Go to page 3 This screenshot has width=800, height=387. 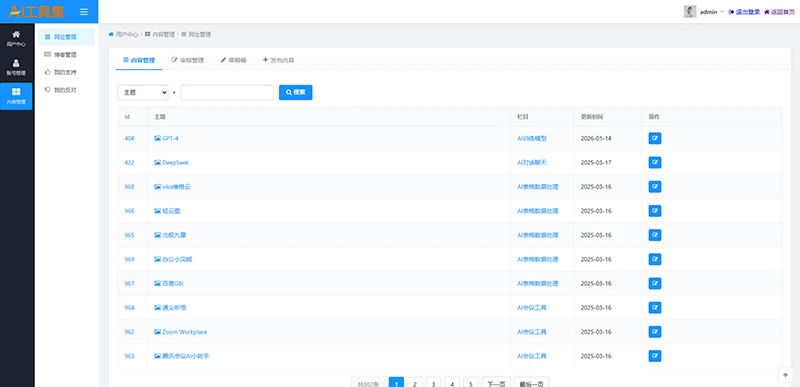pos(434,384)
